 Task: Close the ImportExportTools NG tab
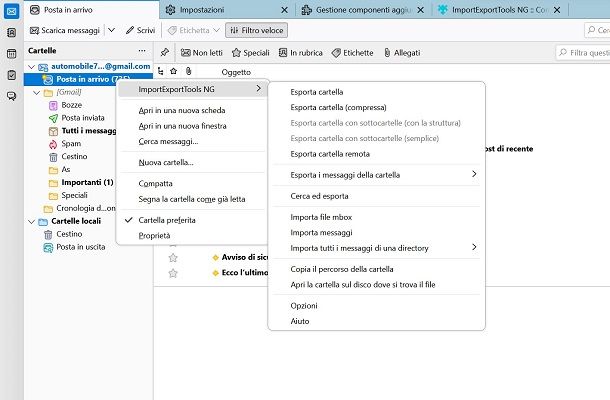[557, 10]
